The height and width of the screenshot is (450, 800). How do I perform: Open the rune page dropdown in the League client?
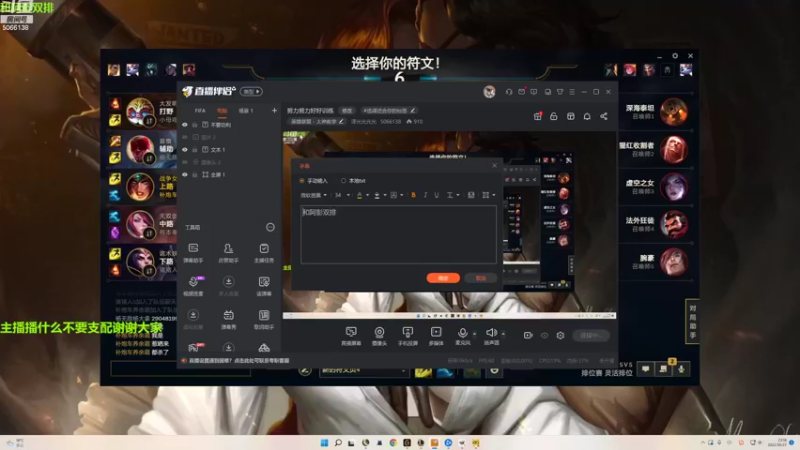coord(364,371)
